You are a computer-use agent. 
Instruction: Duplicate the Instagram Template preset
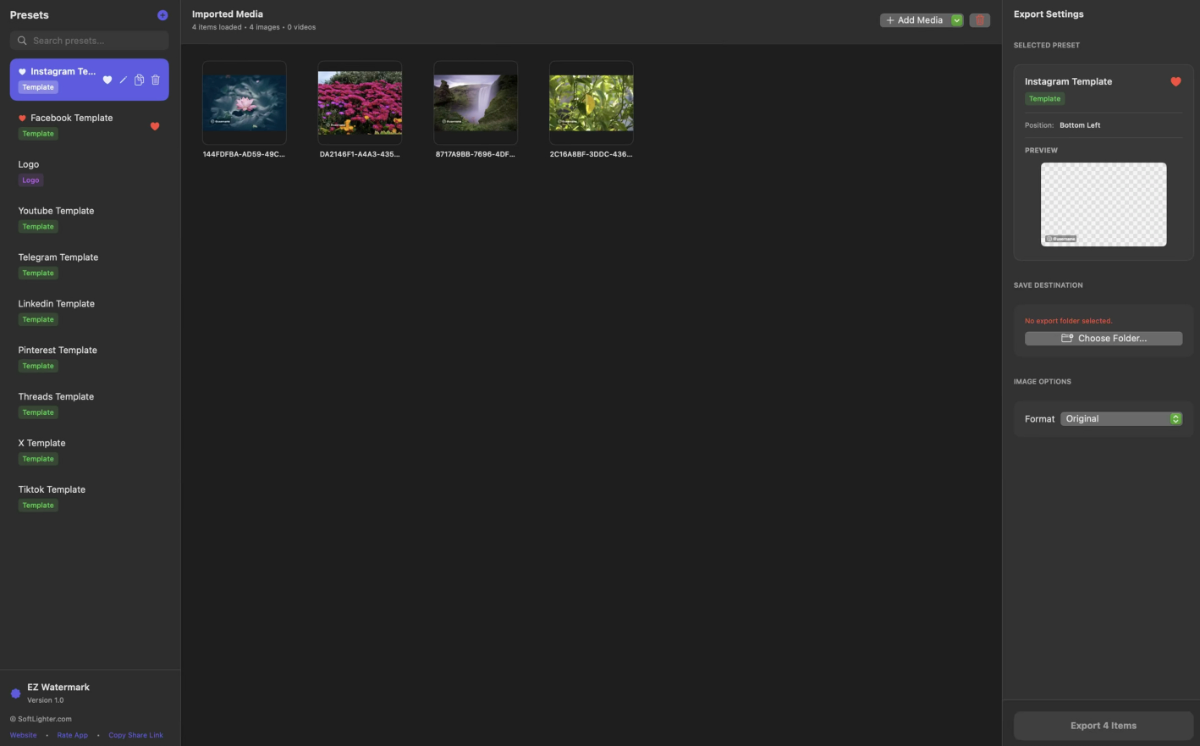point(139,80)
